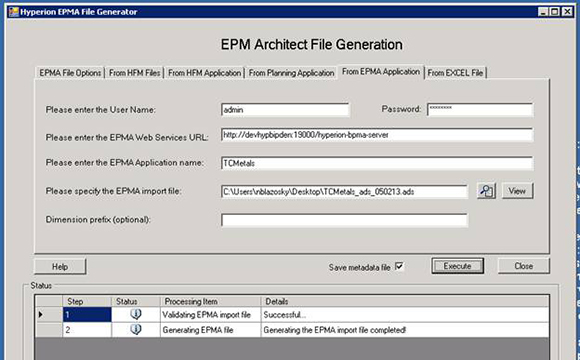The width and height of the screenshot is (580, 360).
Task: Click the Execute button
Action: coord(458,266)
